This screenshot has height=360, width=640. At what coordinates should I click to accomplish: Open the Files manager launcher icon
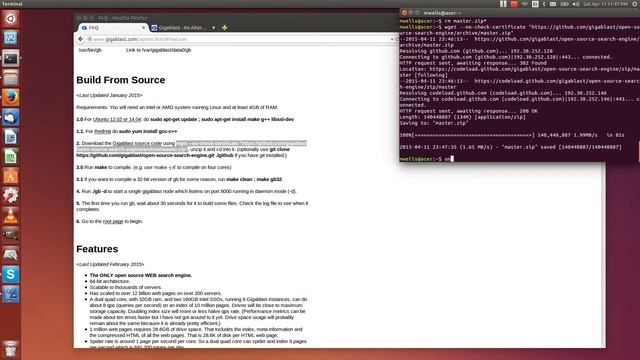point(11,78)
